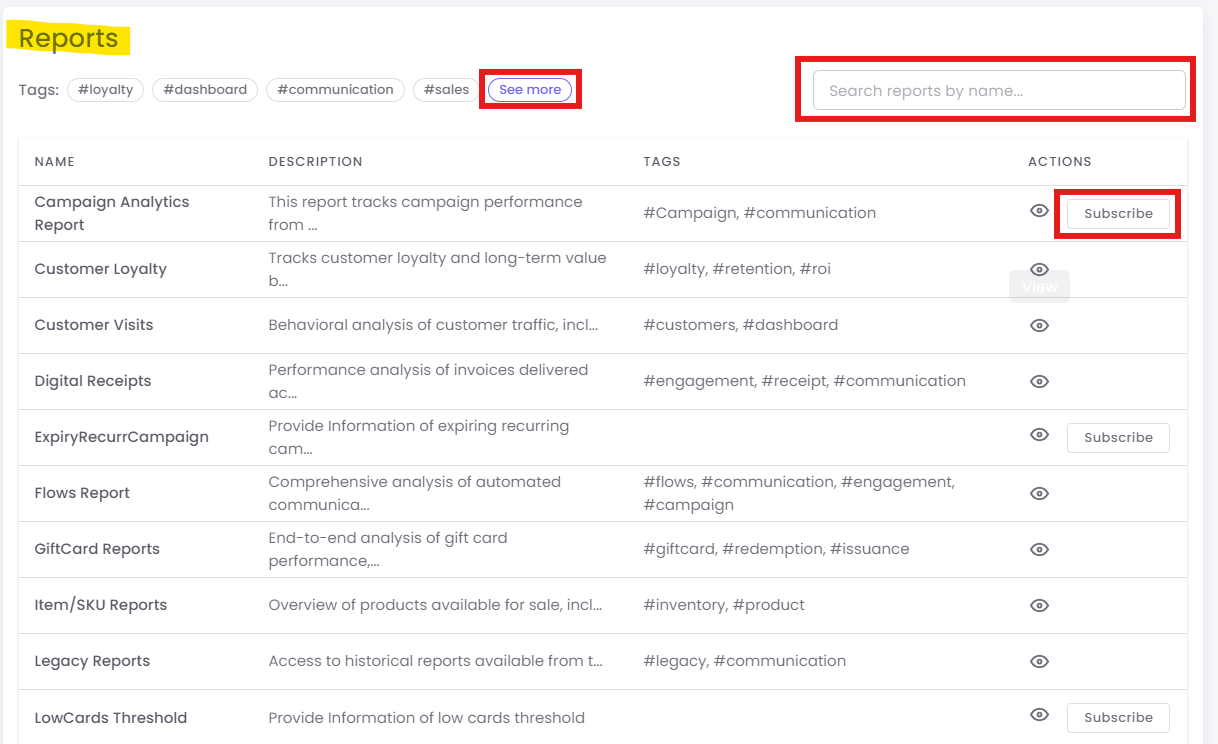The height and width of the screenshot is (744, 1218).
Task: Select the #communication tag filter
Action: [335, 90]
